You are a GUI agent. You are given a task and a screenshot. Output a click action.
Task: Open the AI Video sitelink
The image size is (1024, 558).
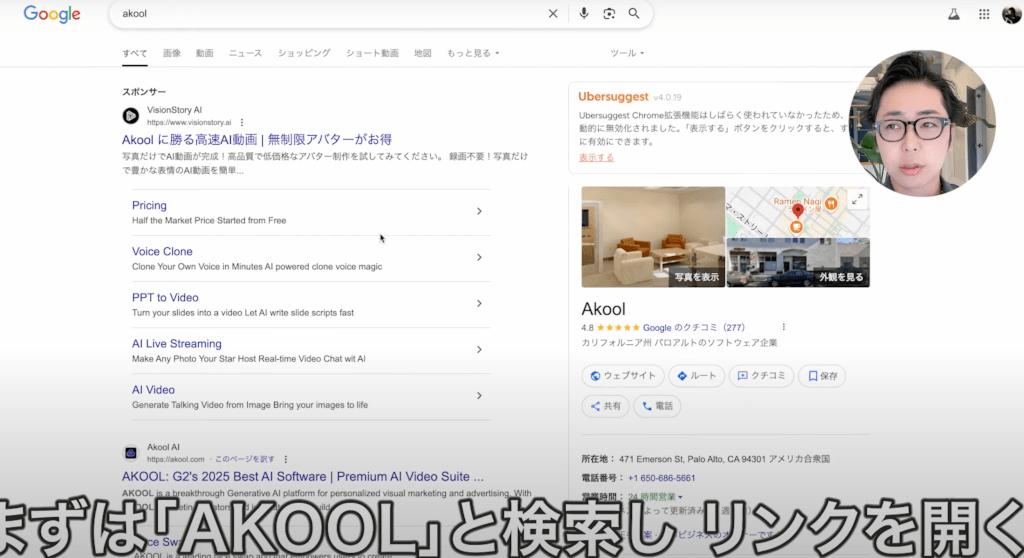[x=153, y=390]
